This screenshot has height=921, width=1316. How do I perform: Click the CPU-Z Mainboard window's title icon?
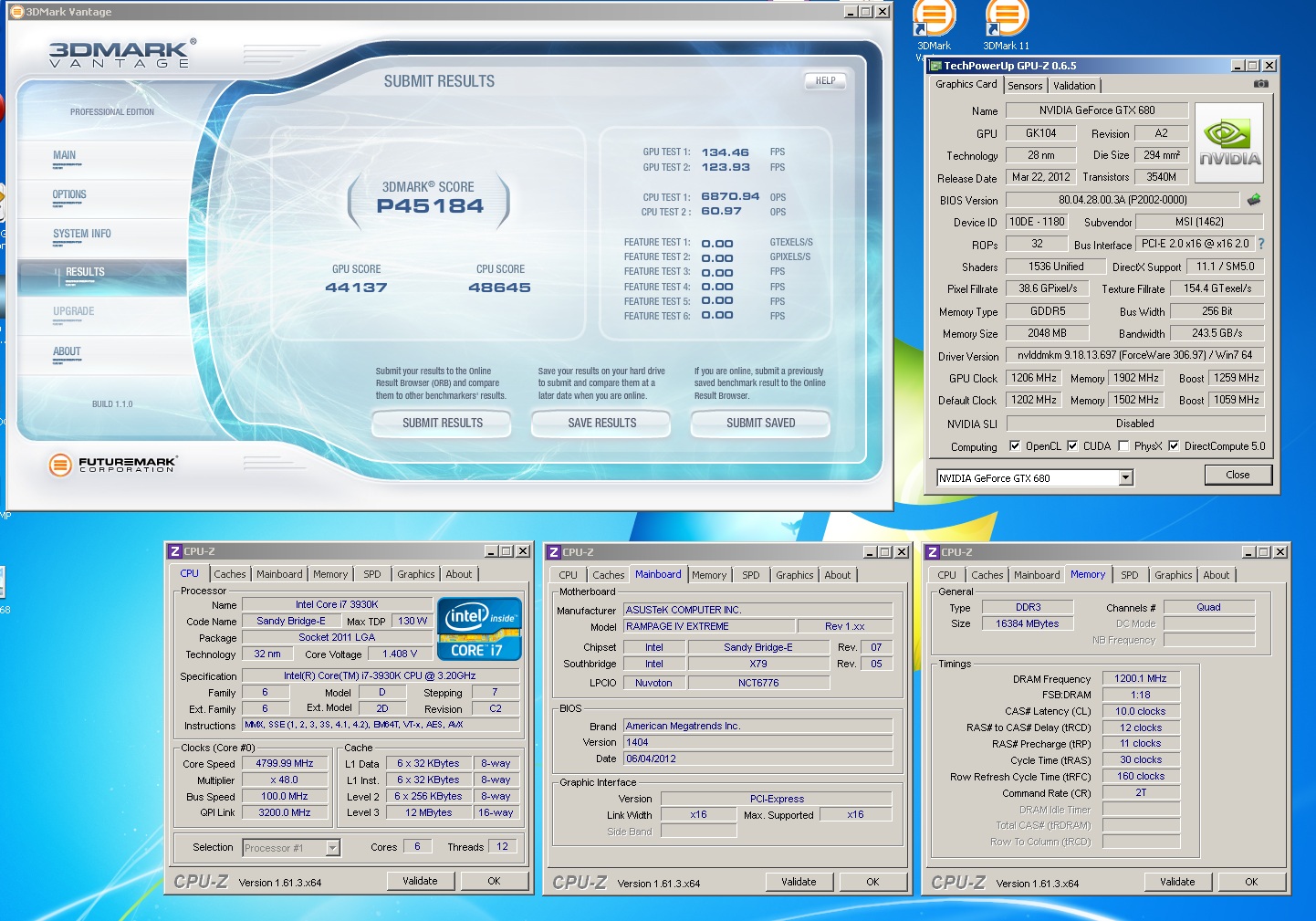coord(553,552)
